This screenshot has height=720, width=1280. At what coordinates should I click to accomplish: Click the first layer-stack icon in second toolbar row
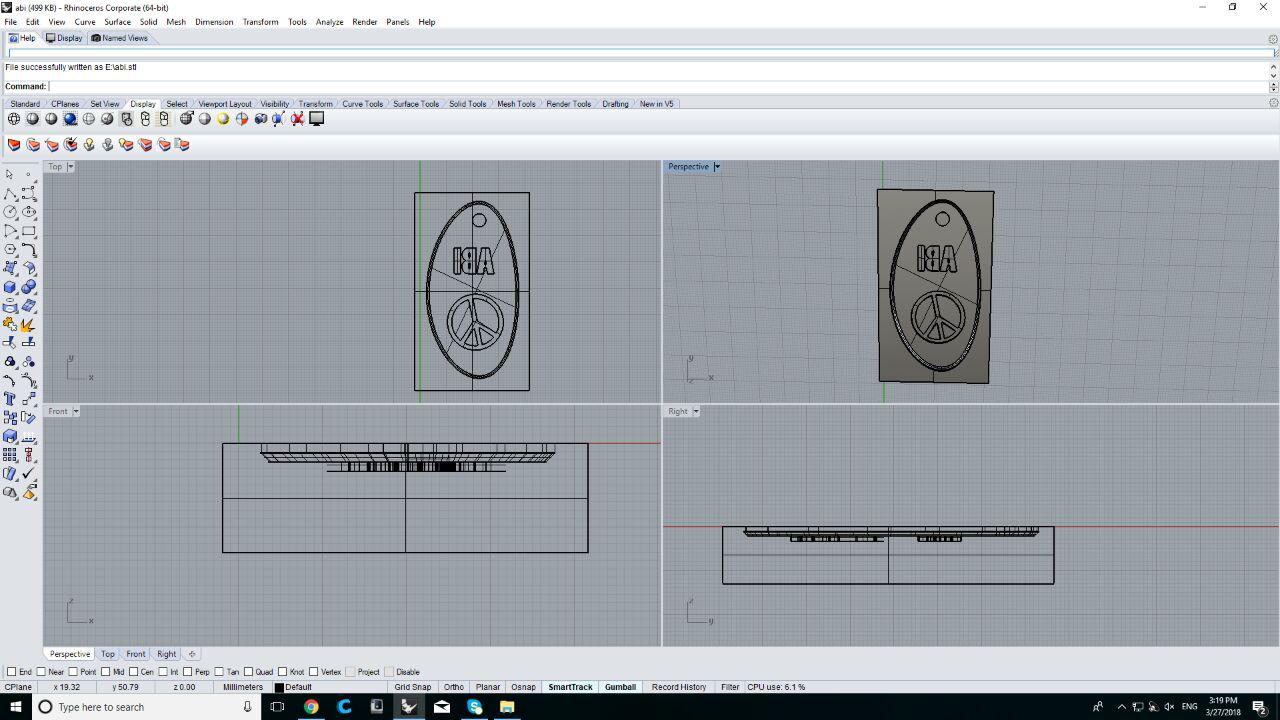(x=14, y=145)
